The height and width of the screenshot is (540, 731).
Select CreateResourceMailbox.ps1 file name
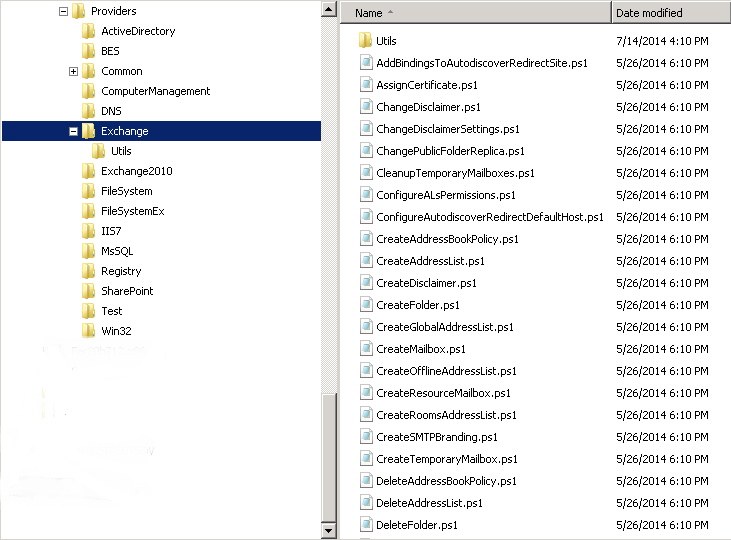pos(443,393)
